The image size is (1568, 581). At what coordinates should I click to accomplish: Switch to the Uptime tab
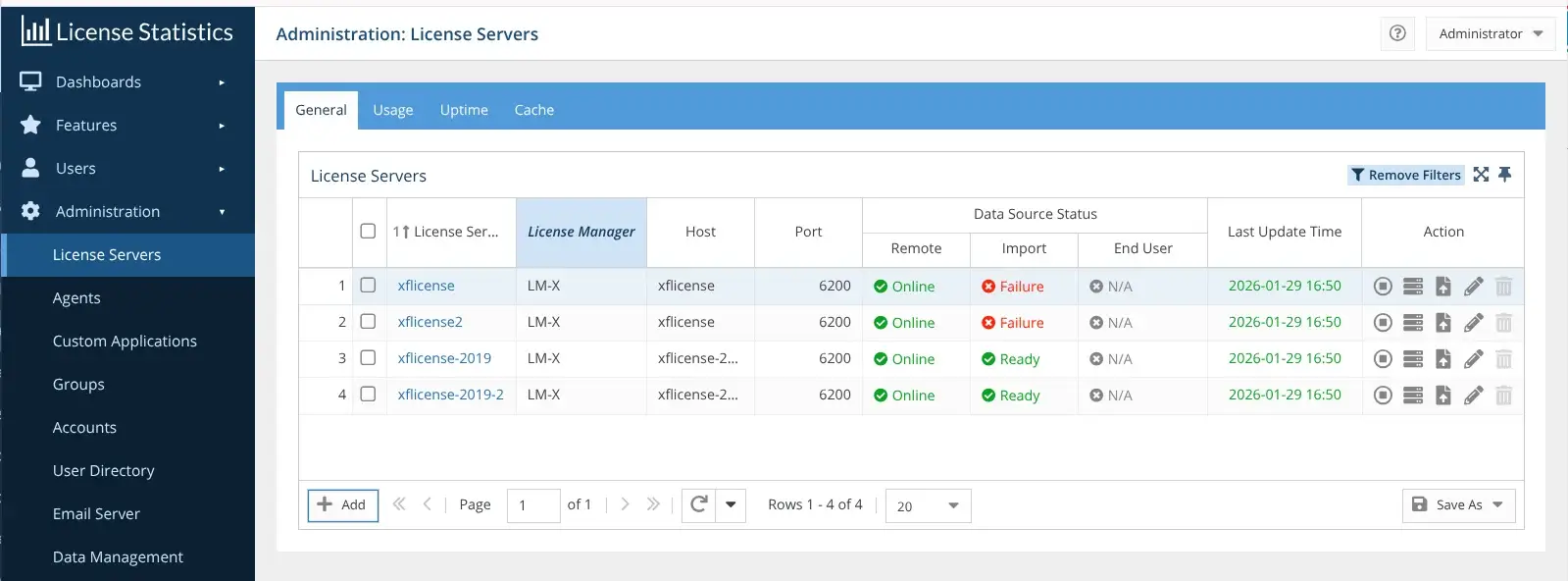[464, 110]
